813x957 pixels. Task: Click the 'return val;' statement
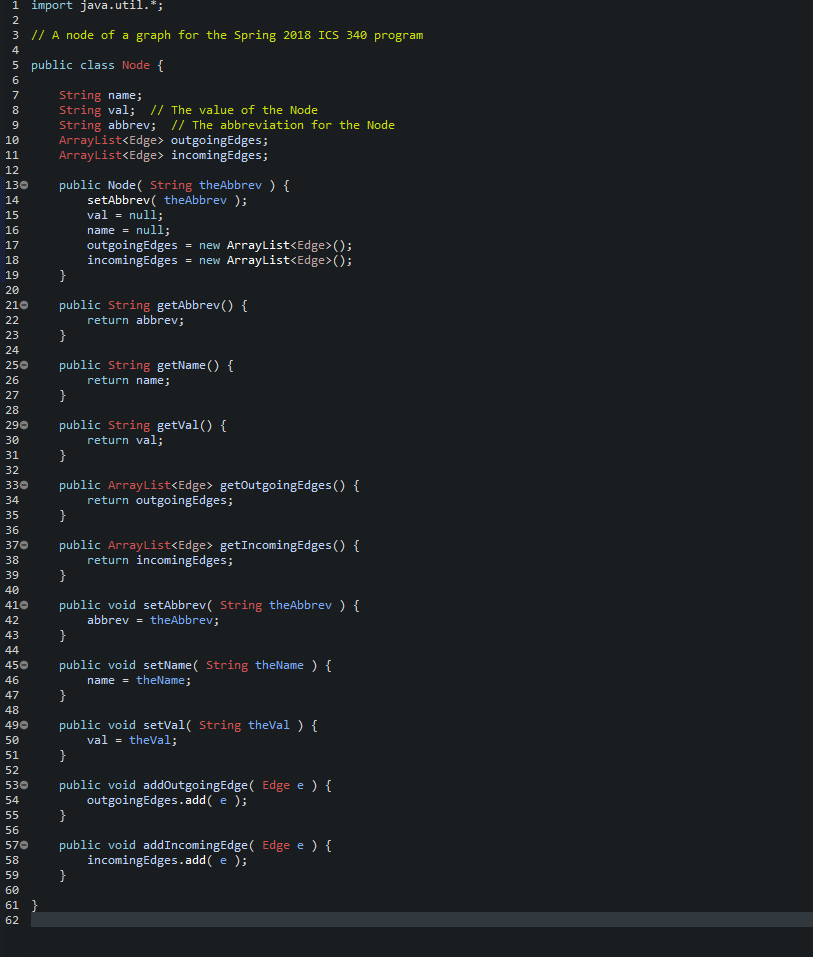pos(125,440)
